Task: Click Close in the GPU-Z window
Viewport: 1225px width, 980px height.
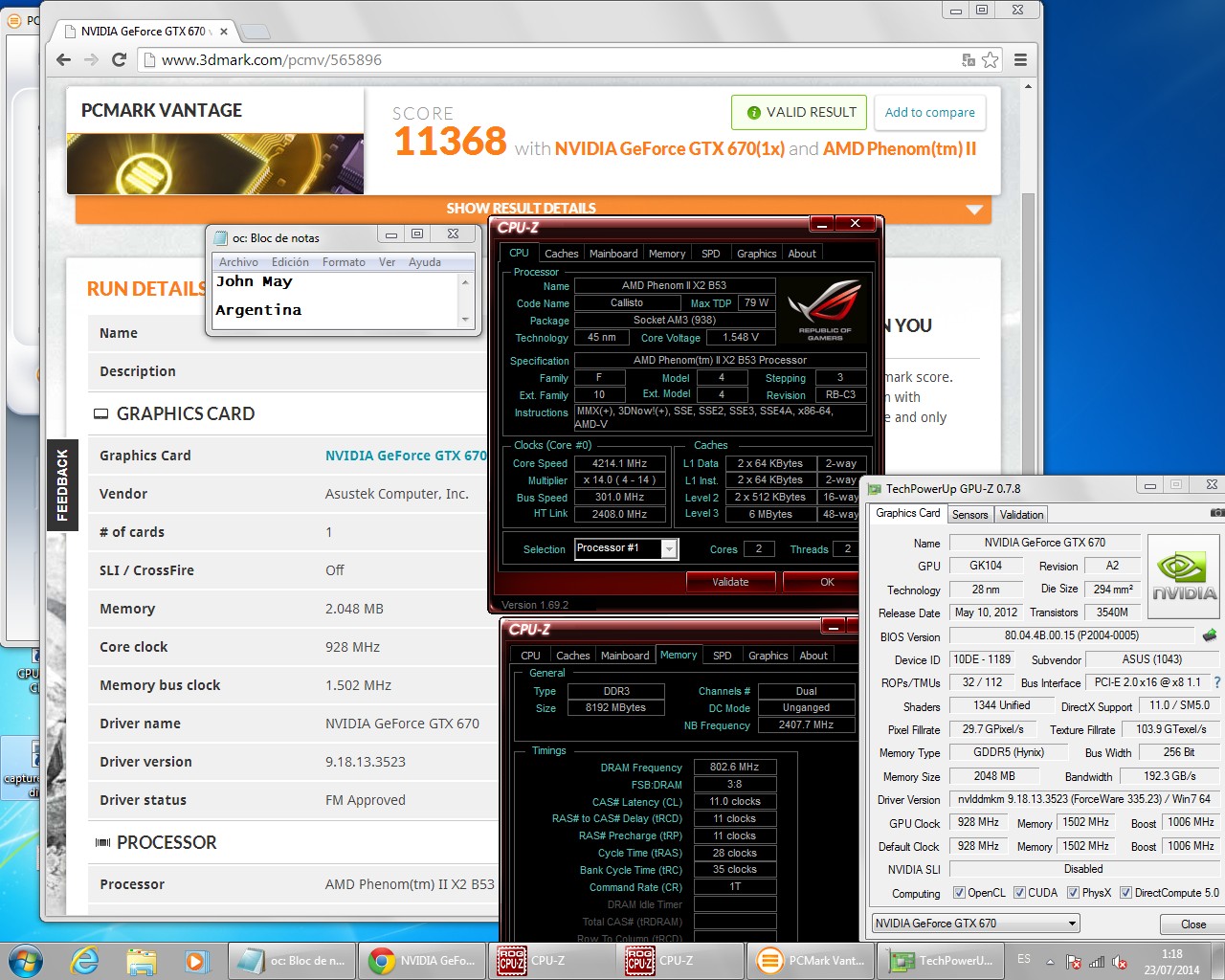Action: [1192, 924]
